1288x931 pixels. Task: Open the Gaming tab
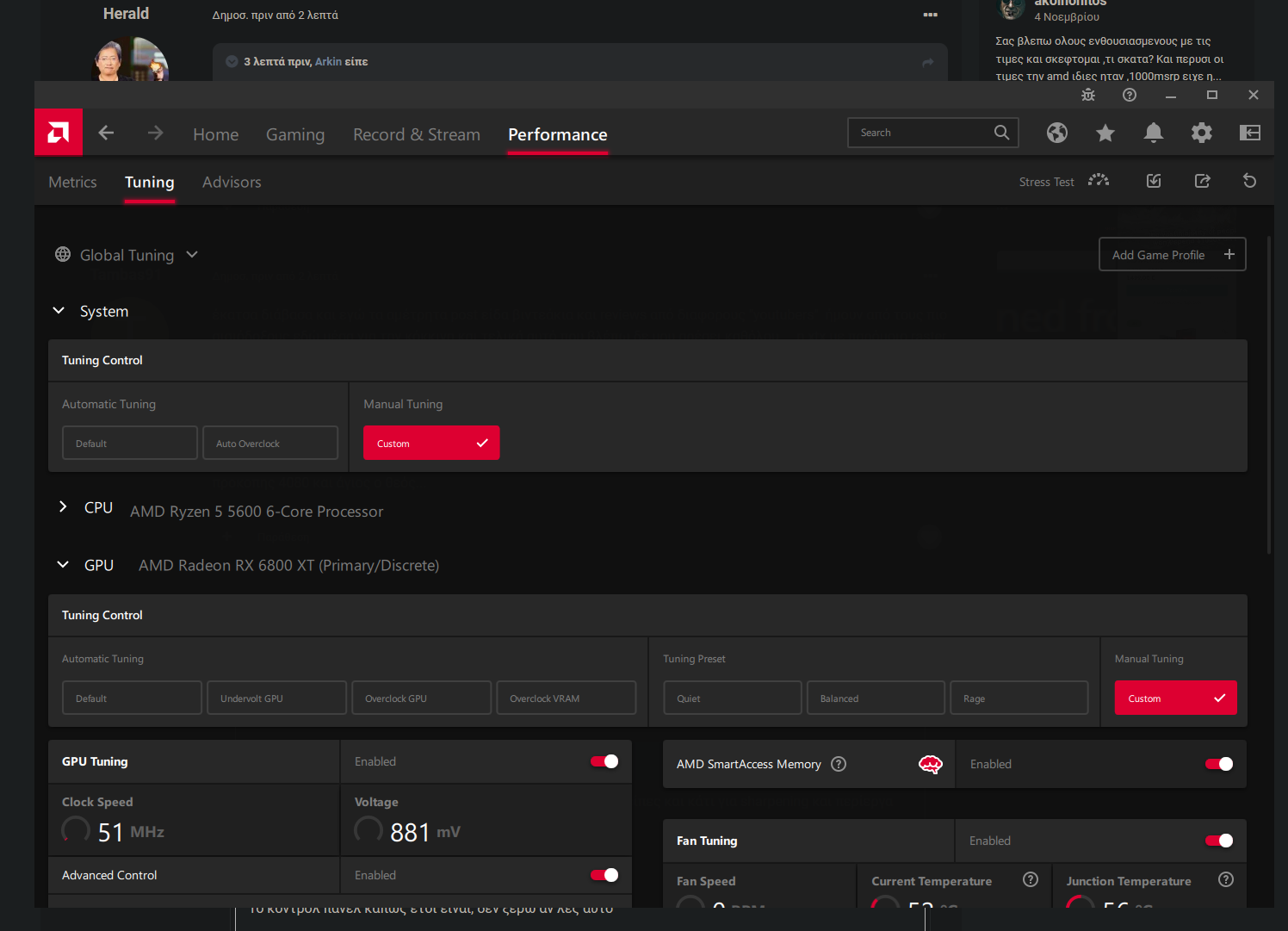[295, 134]
